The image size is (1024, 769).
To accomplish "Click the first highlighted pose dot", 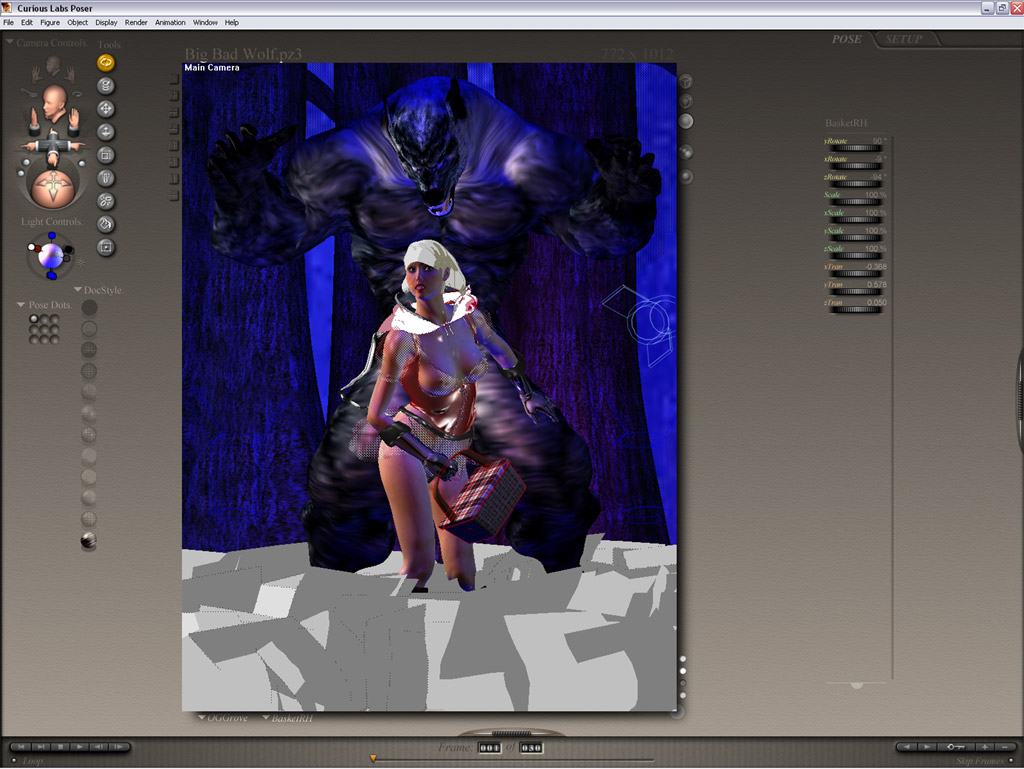I will click(34, 319).
